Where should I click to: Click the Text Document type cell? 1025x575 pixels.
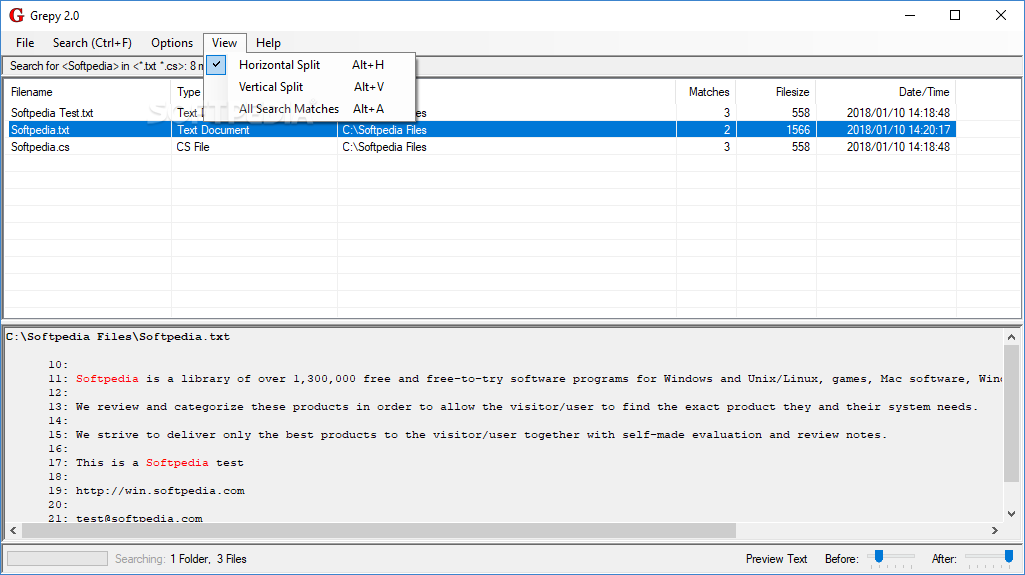pos(213,130)
